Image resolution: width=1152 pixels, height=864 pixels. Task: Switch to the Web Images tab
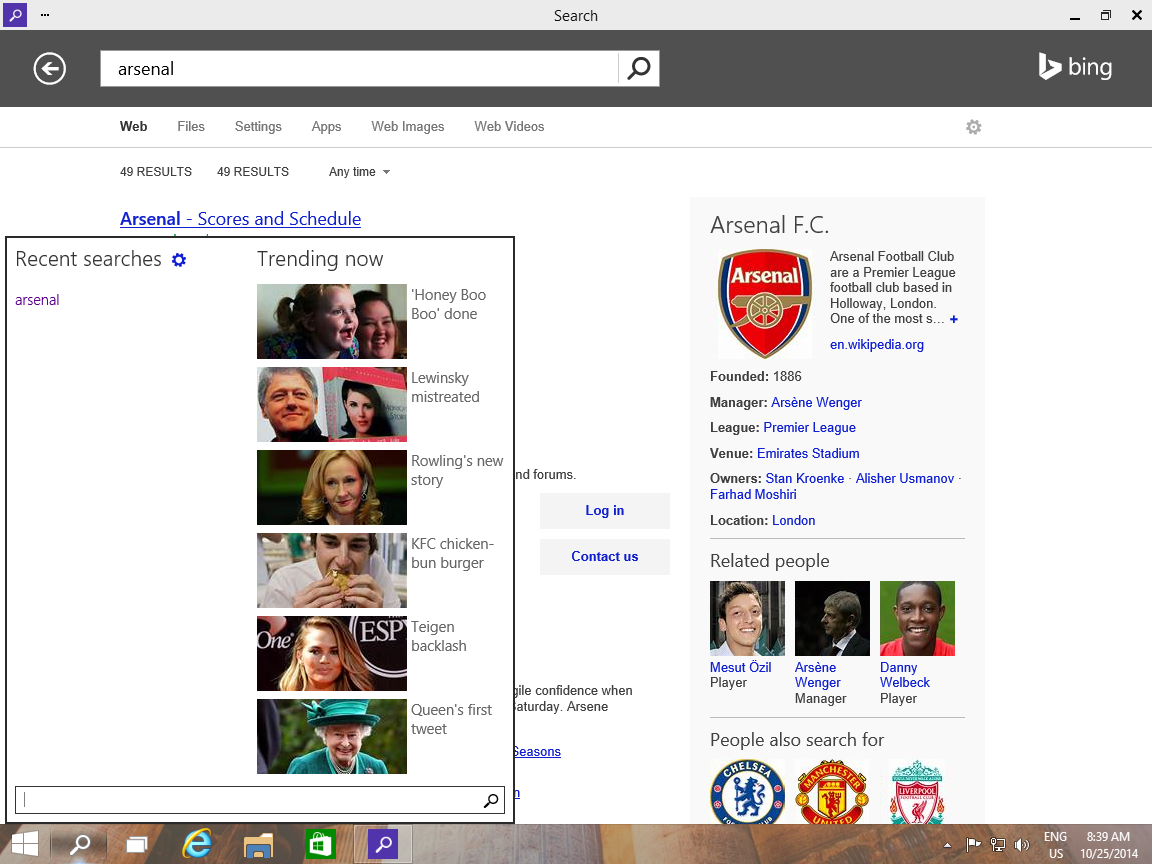pos(408,126)
